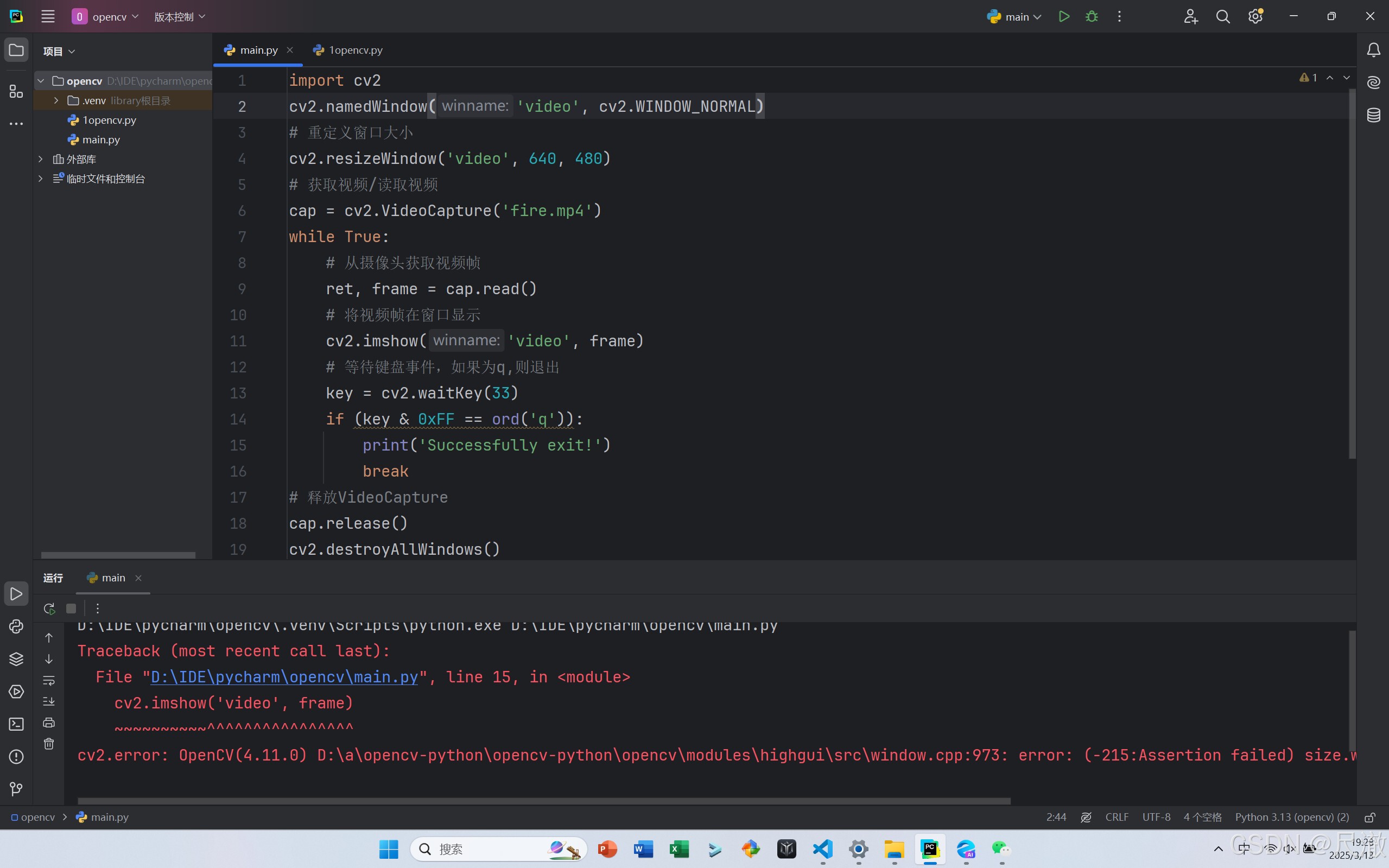Open the Problems tool window
Image resolution: width=1389 pixels, height=868 pixels.
(x=16, y=757)
